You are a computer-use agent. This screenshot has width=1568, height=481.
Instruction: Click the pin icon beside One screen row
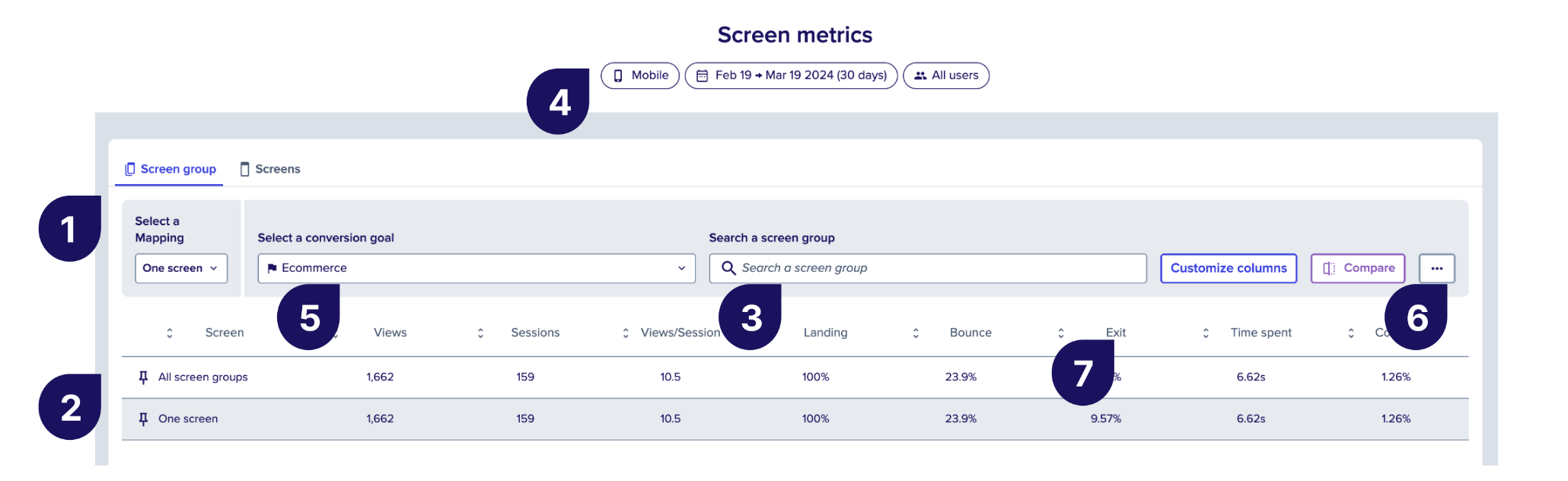click(143, 419)
